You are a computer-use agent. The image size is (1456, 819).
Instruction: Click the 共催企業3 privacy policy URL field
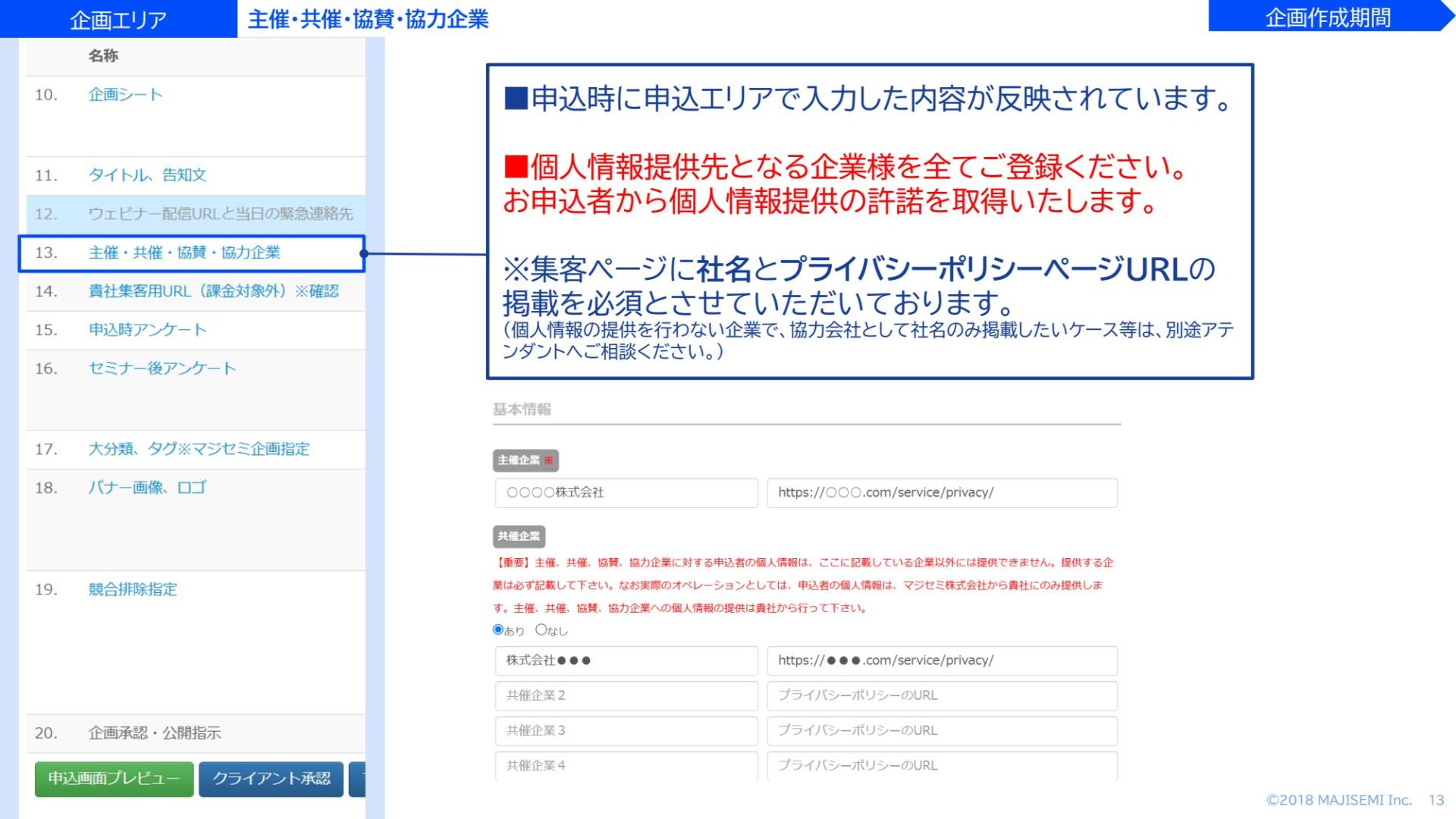[x=941, y=730]
